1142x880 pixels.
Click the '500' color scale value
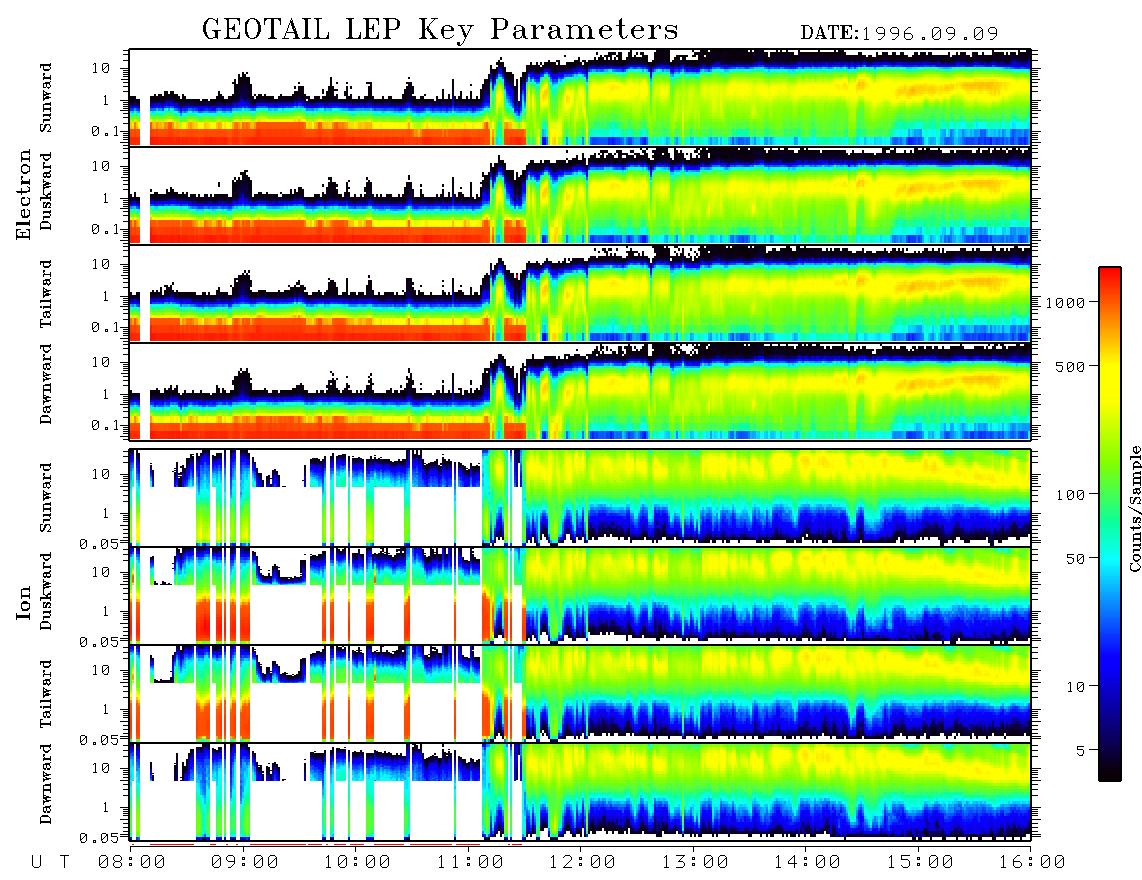pyautogui.click(x=1071, y=366)
